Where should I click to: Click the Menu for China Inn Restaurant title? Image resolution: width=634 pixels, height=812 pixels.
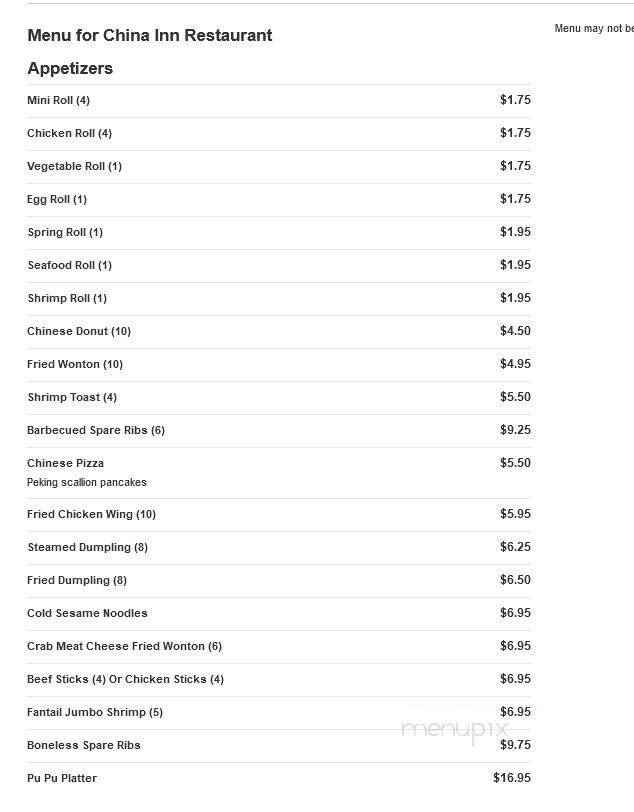150,35
